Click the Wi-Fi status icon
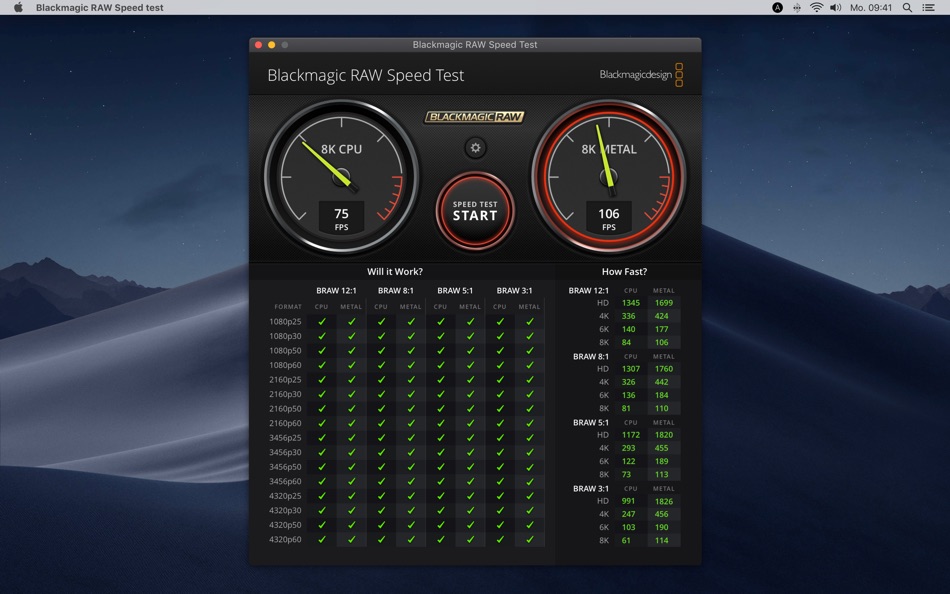 (x=817, y=7)
